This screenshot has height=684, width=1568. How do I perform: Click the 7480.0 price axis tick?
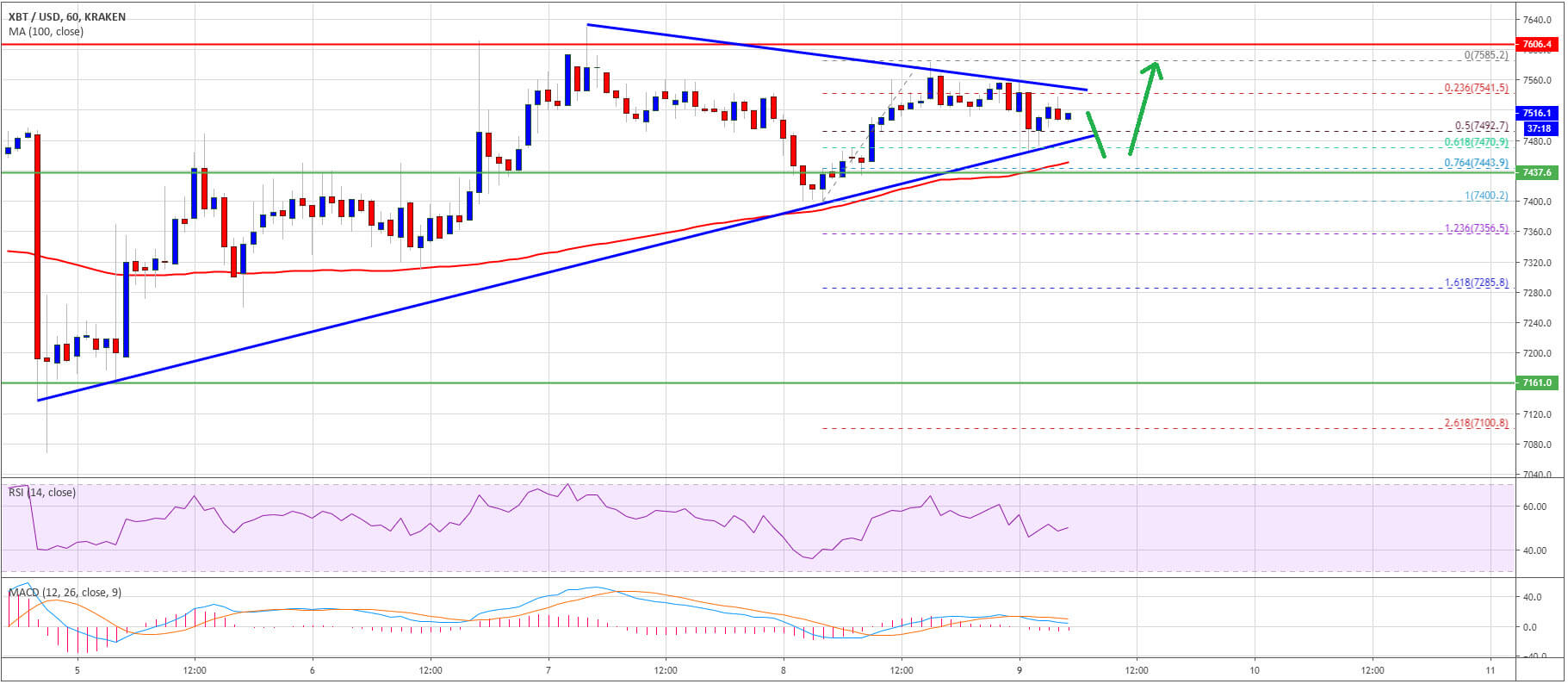(x=1537, y=141)
